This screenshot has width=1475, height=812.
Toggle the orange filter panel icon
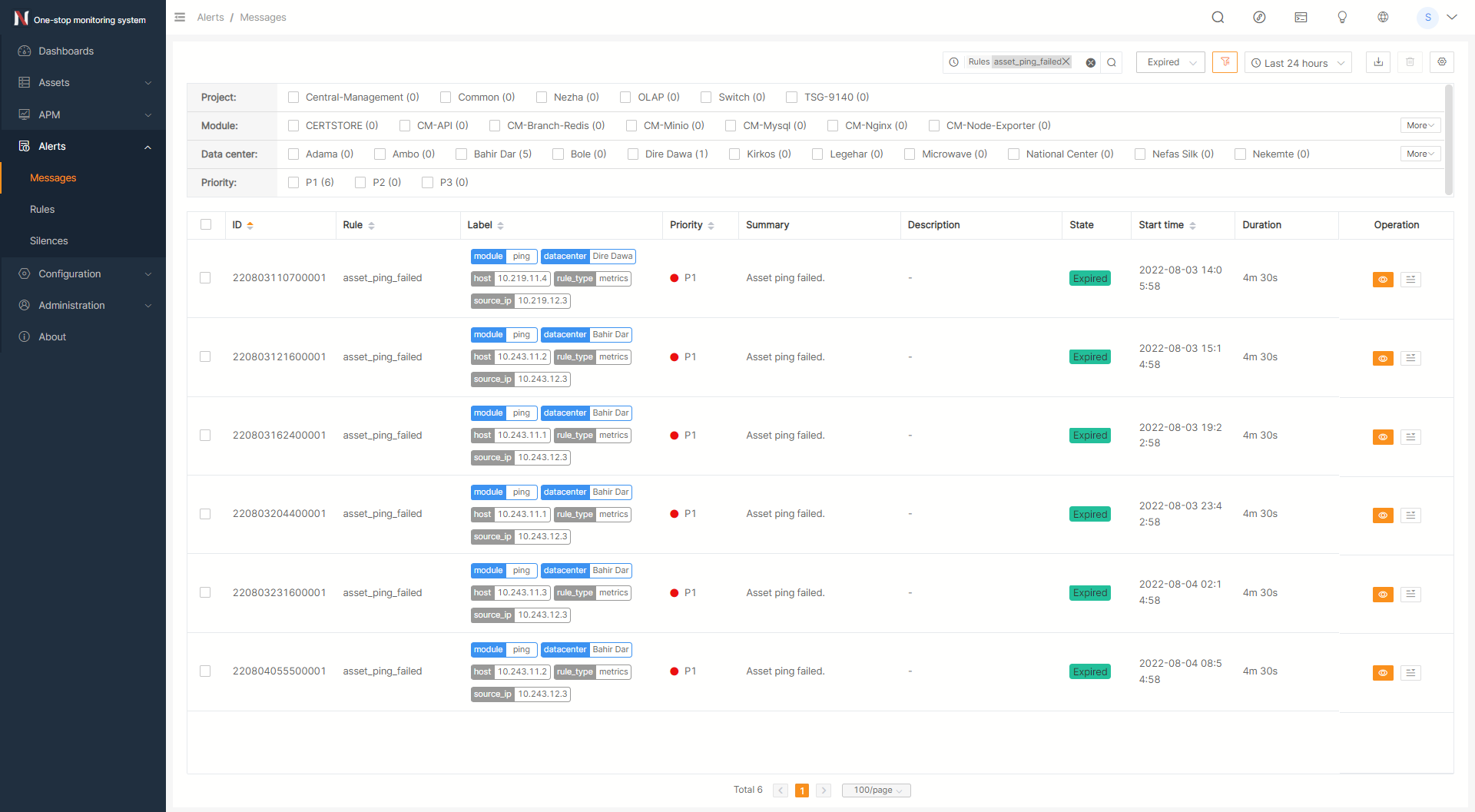[1225, 62]
